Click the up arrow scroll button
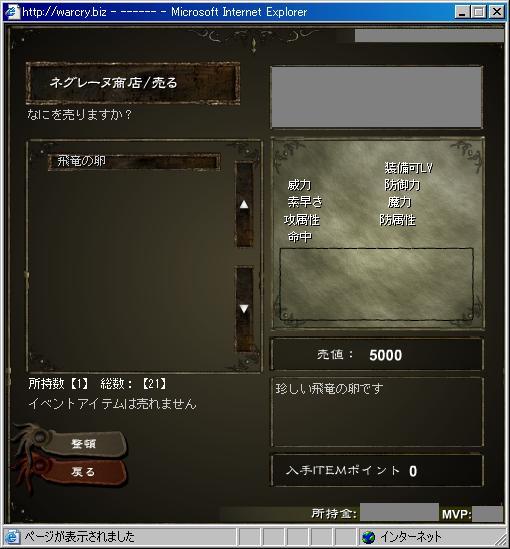The image size is (510, 549). [x=244, y=204]
